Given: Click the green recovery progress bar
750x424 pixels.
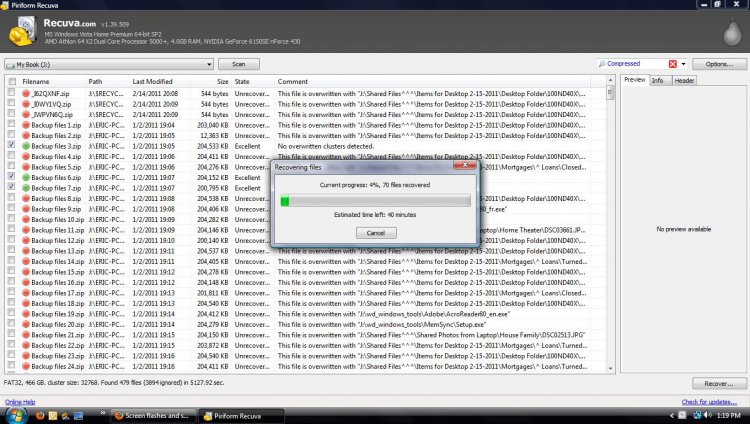Looking at the screenshot, I should click(x=375, y=201).
